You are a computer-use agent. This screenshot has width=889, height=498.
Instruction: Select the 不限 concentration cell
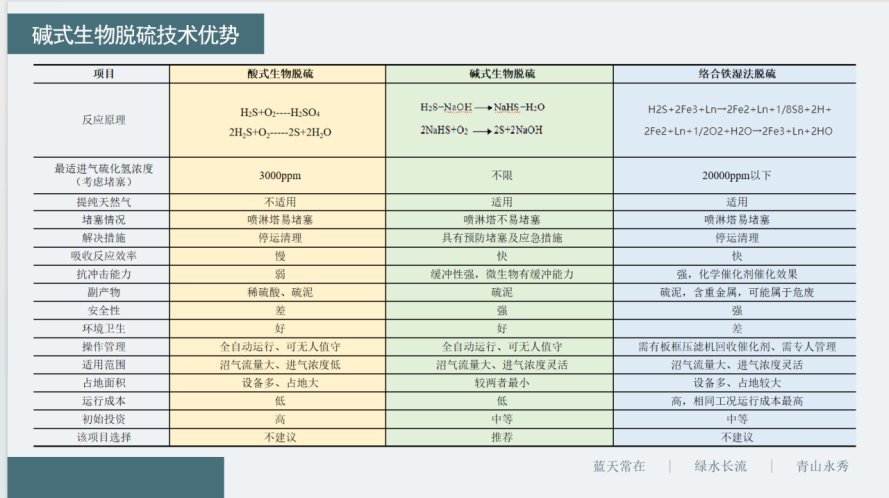click(x=500, y=175)
